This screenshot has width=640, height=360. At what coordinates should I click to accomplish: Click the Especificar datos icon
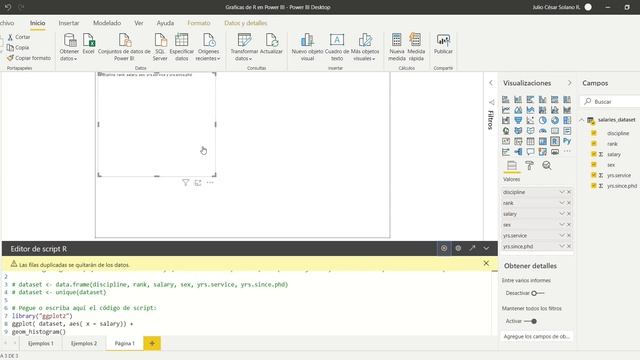(182, 41)
